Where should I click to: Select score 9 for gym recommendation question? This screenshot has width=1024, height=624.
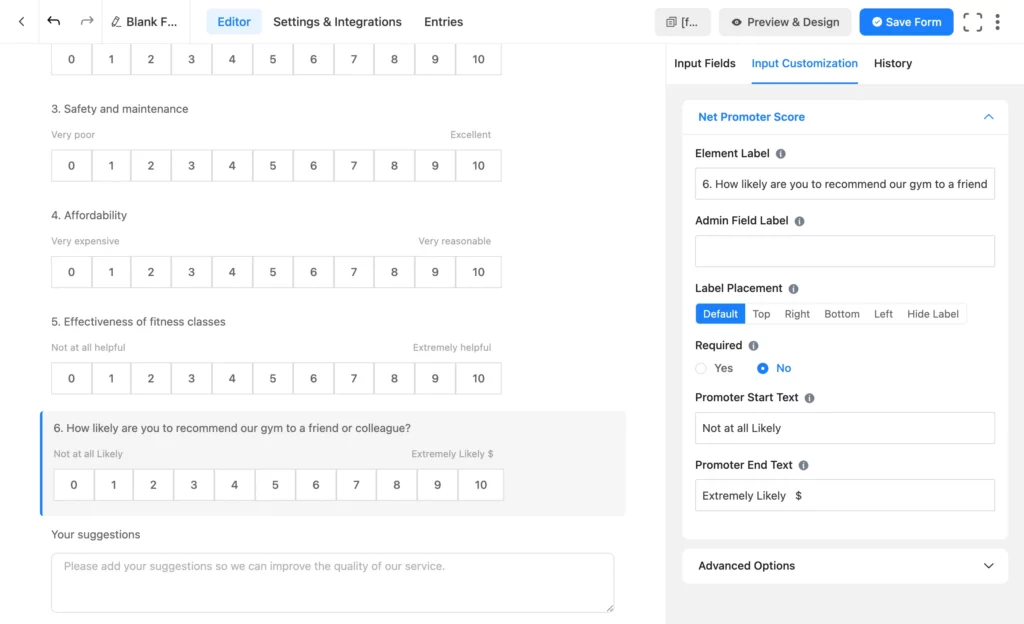coord(437,485)
